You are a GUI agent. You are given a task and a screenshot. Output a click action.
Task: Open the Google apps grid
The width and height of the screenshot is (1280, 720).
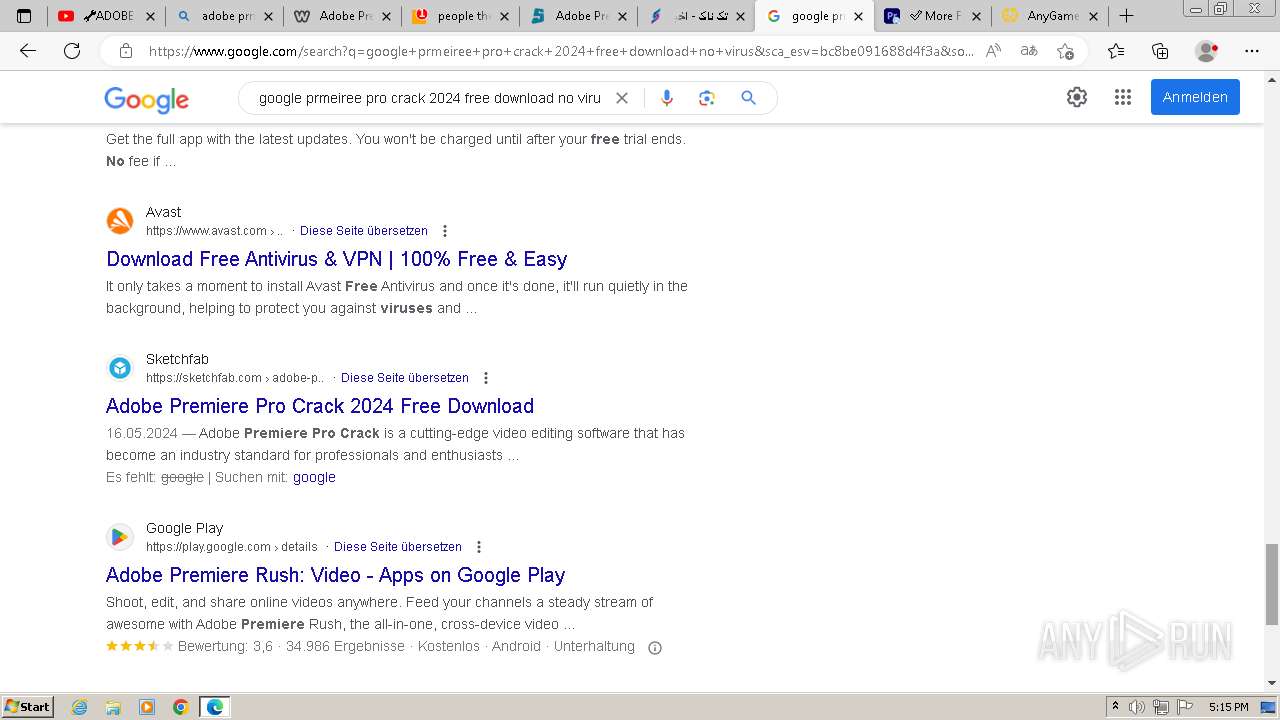[x=1123, y=97]
